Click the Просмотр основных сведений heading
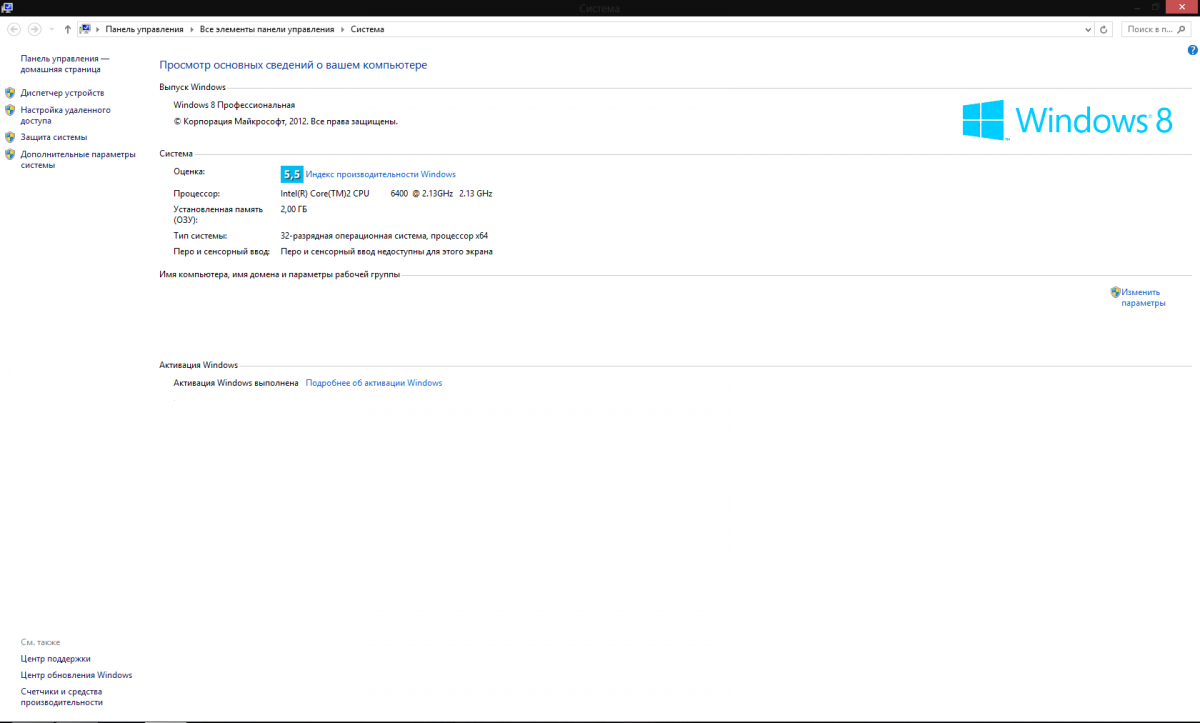The width and height of the screenshot is (1200, 723). coord(294,65)
